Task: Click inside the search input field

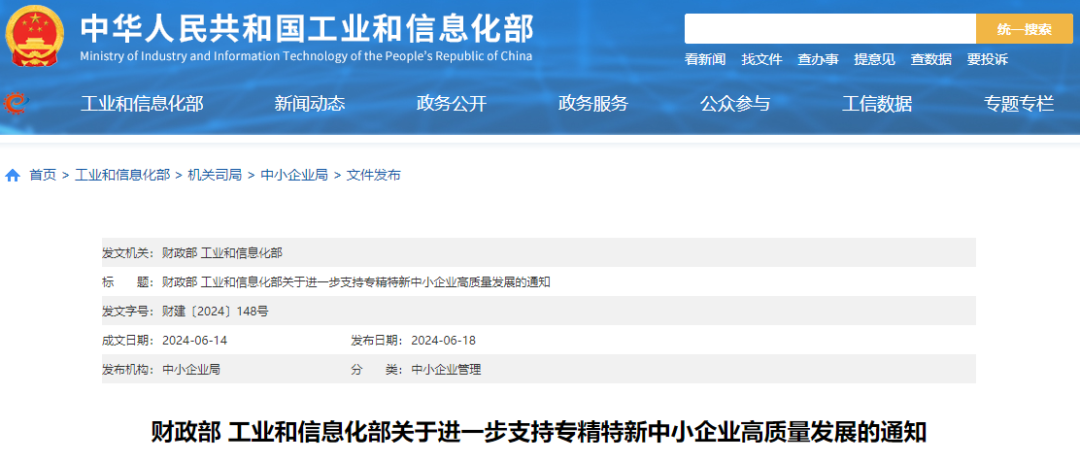Action: [x=829, y=29]
